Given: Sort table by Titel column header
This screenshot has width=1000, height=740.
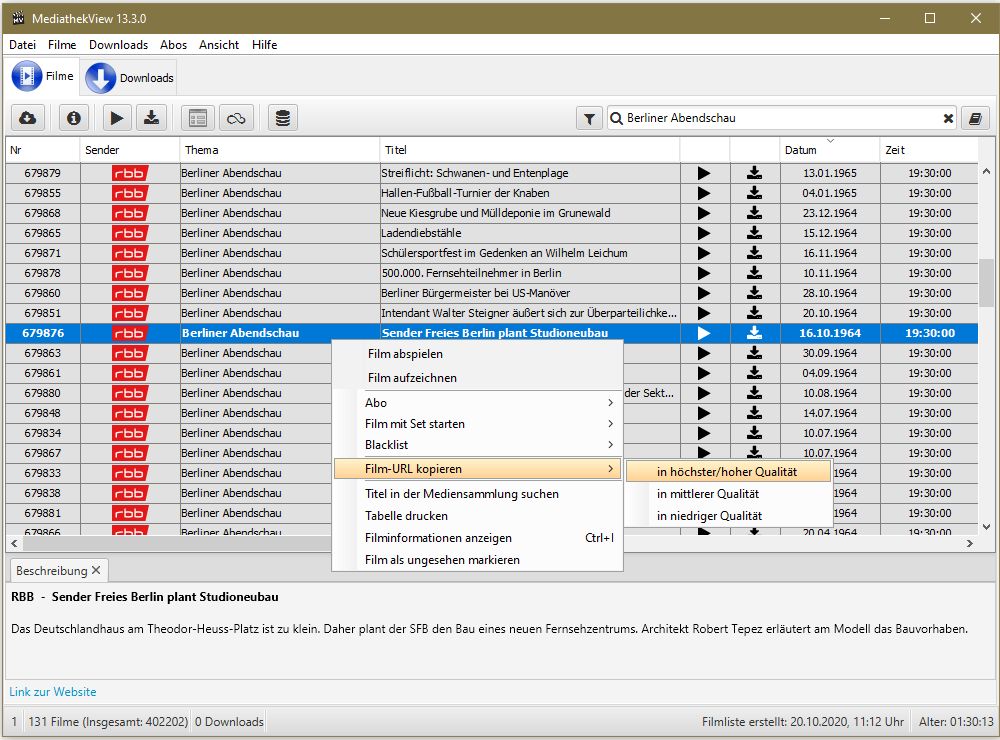Looking at the screenshot, I should click(x=530, y=150).
